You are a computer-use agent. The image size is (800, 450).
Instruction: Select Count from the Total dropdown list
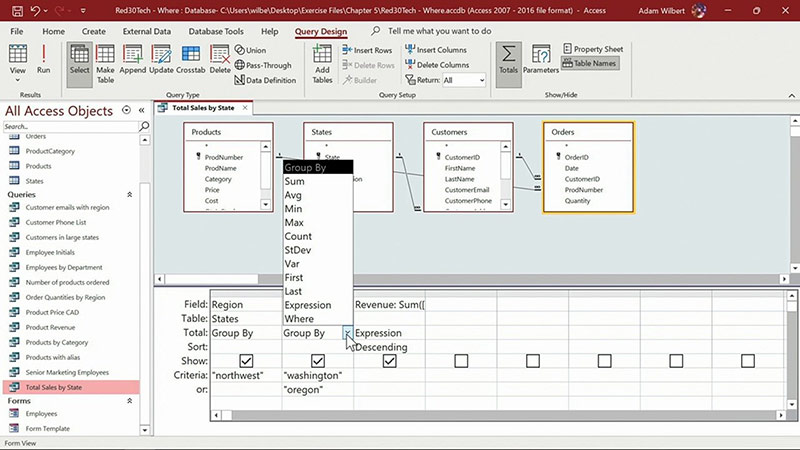coord(318,236)
